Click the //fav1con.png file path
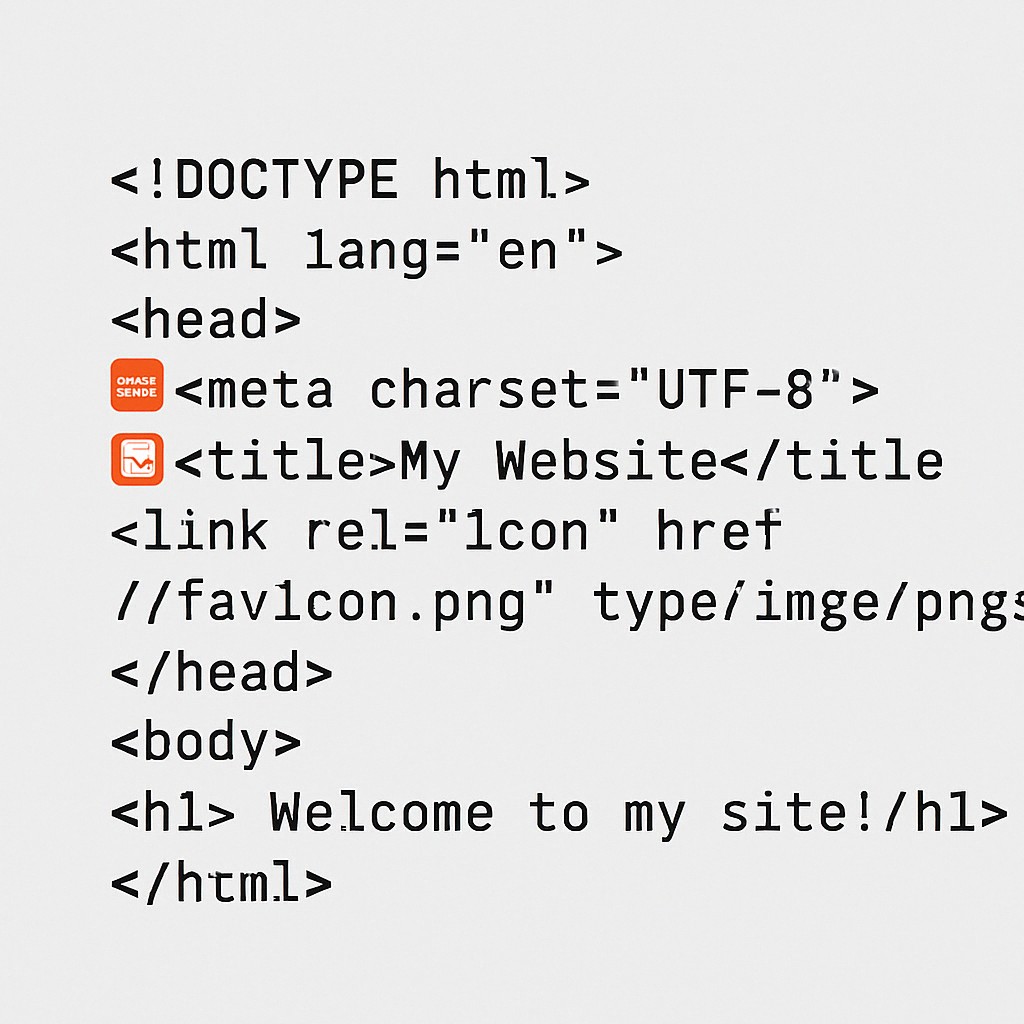Screen dimensions: 1024x1024 click(334, 603)
